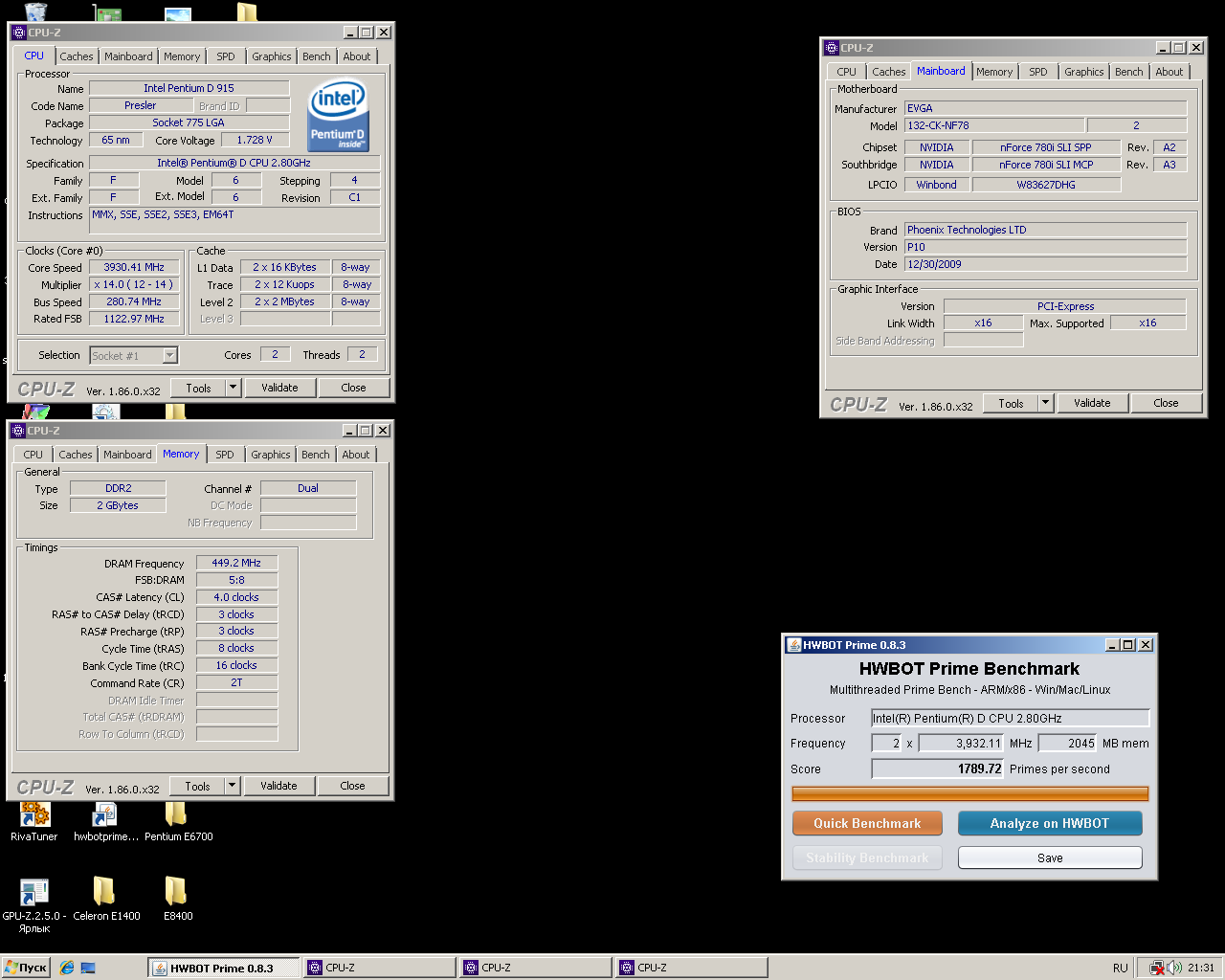
Task: Expand Tools dropdown arrow in Memory tab window
Action: (232, 786)
